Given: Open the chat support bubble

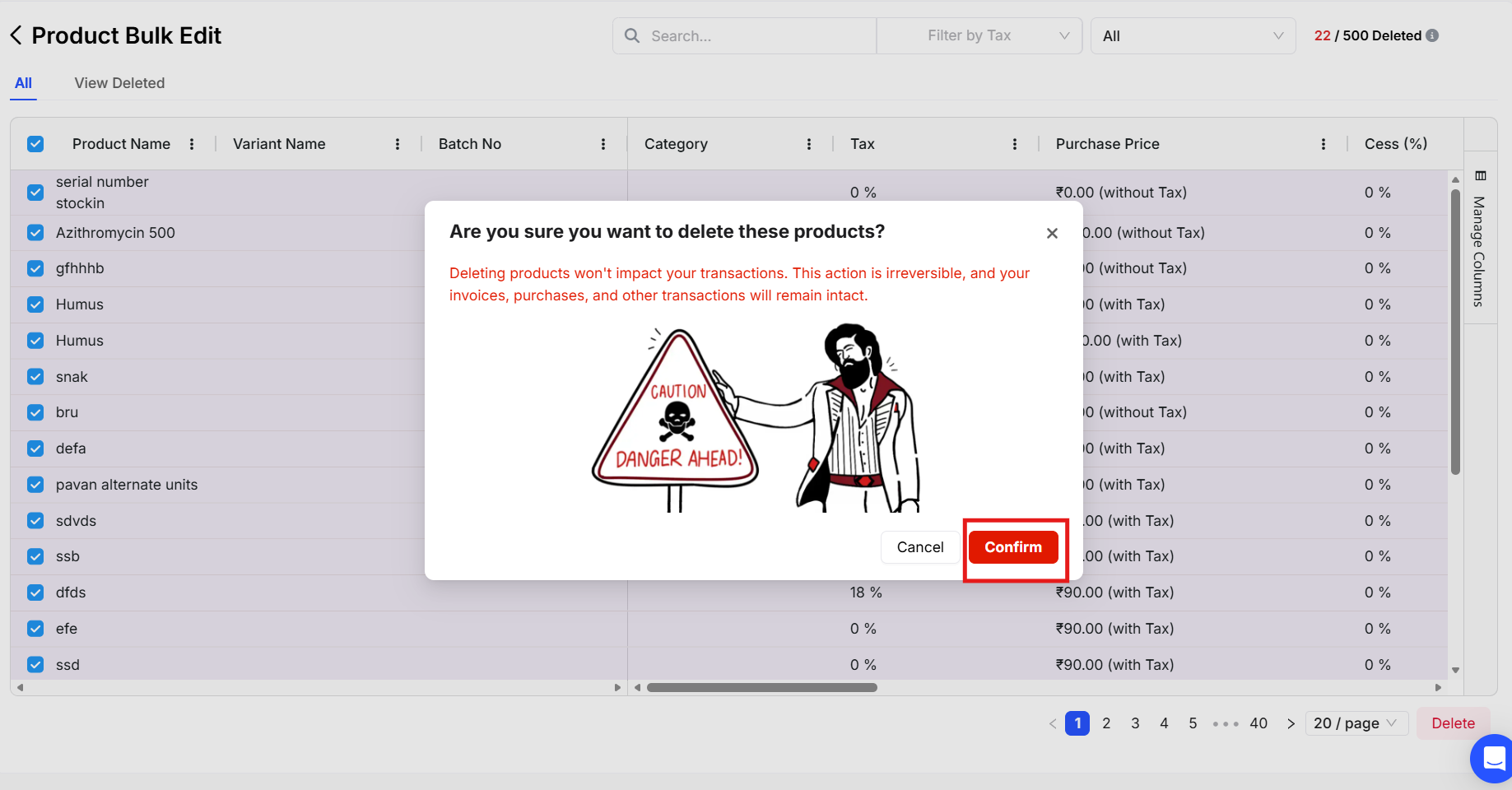Looking at the screenshot, I should coord(1492,758).
